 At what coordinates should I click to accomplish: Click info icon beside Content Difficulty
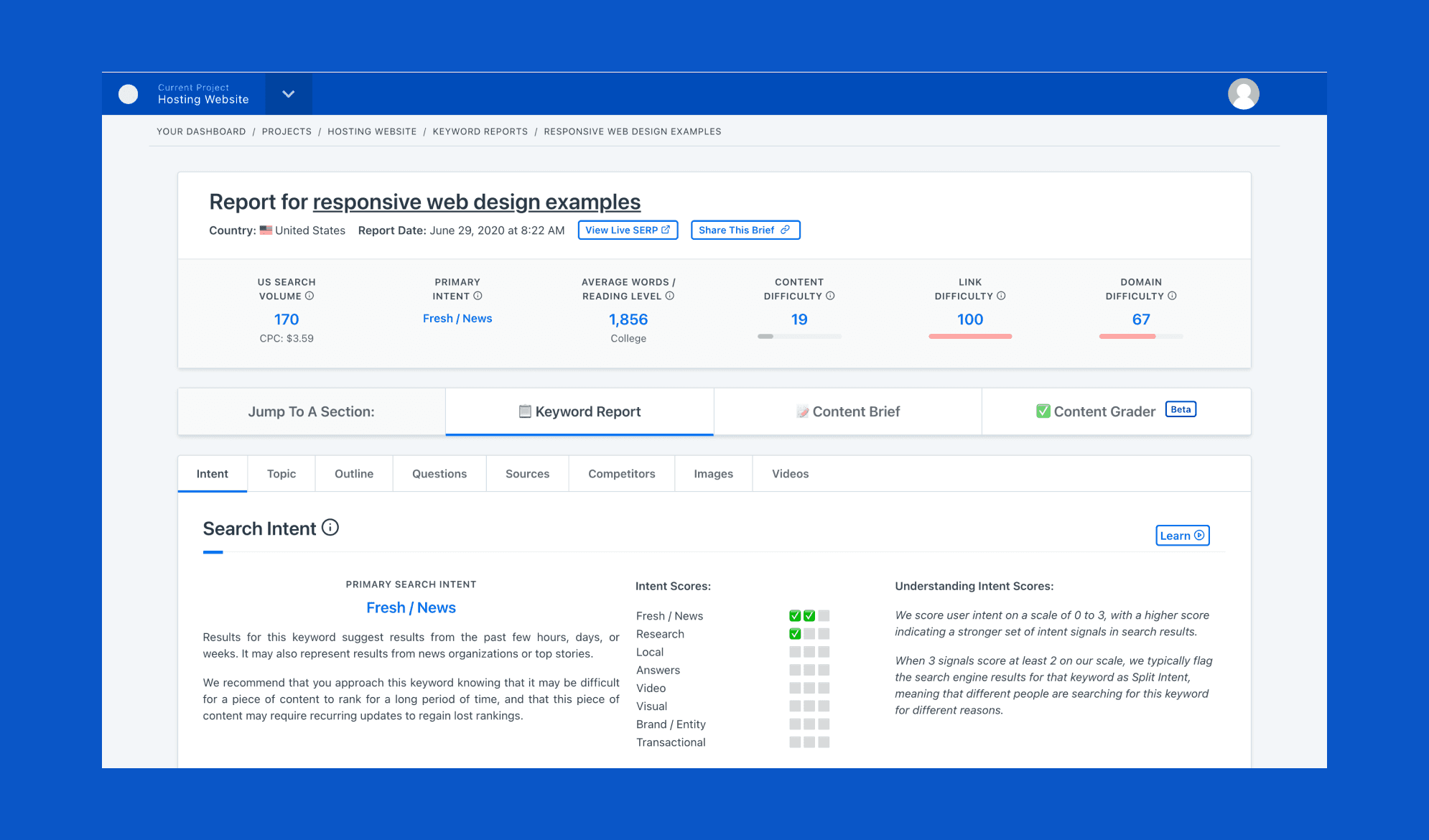830,296
